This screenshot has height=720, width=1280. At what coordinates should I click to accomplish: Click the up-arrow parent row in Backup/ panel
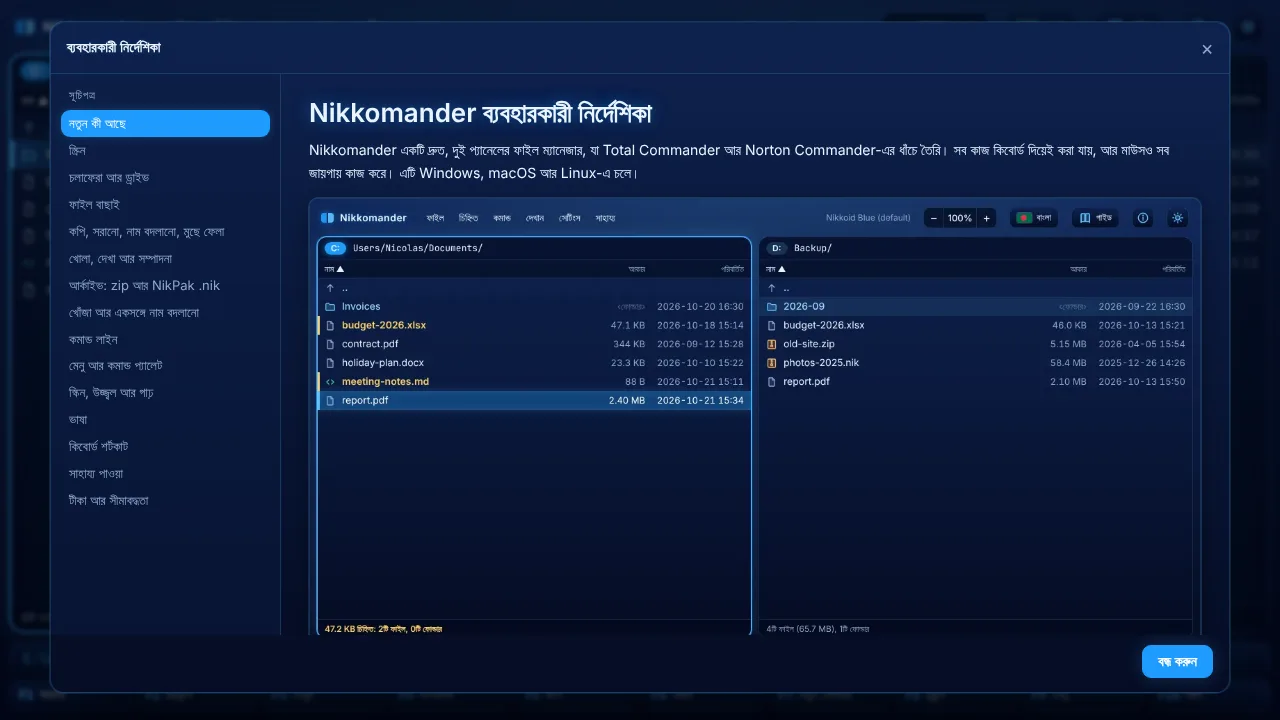[975, 288]
